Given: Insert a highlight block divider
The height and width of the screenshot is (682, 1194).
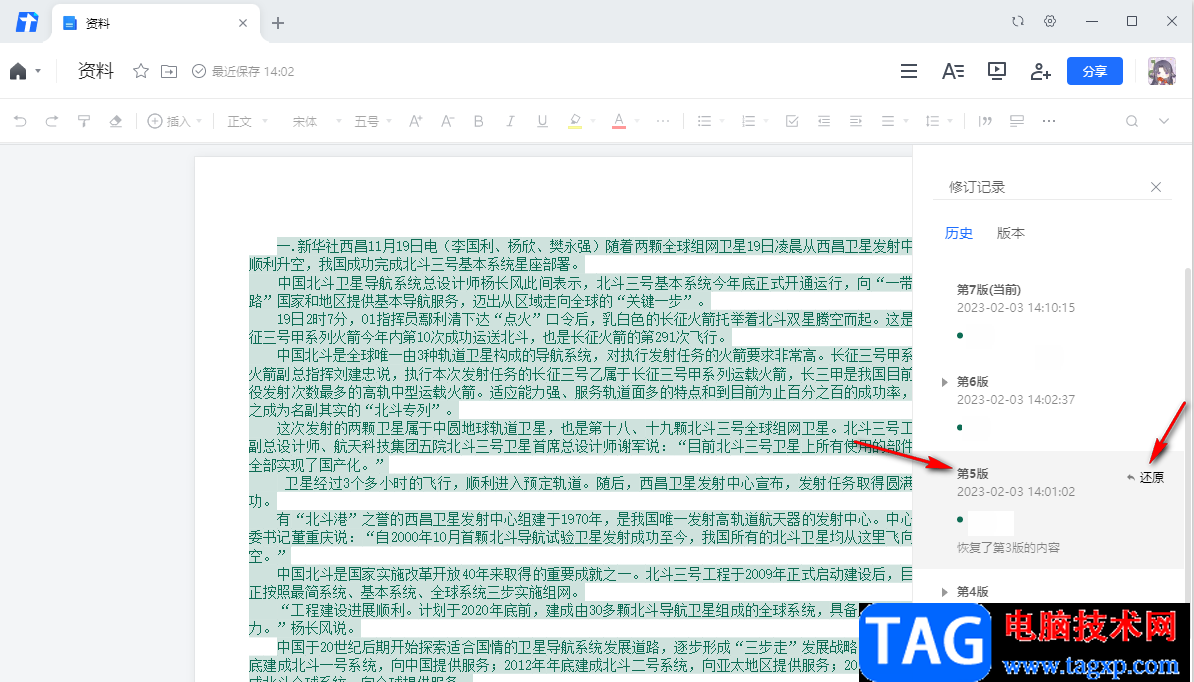Looking at the screenshot, I should (x=1017, y=121).
